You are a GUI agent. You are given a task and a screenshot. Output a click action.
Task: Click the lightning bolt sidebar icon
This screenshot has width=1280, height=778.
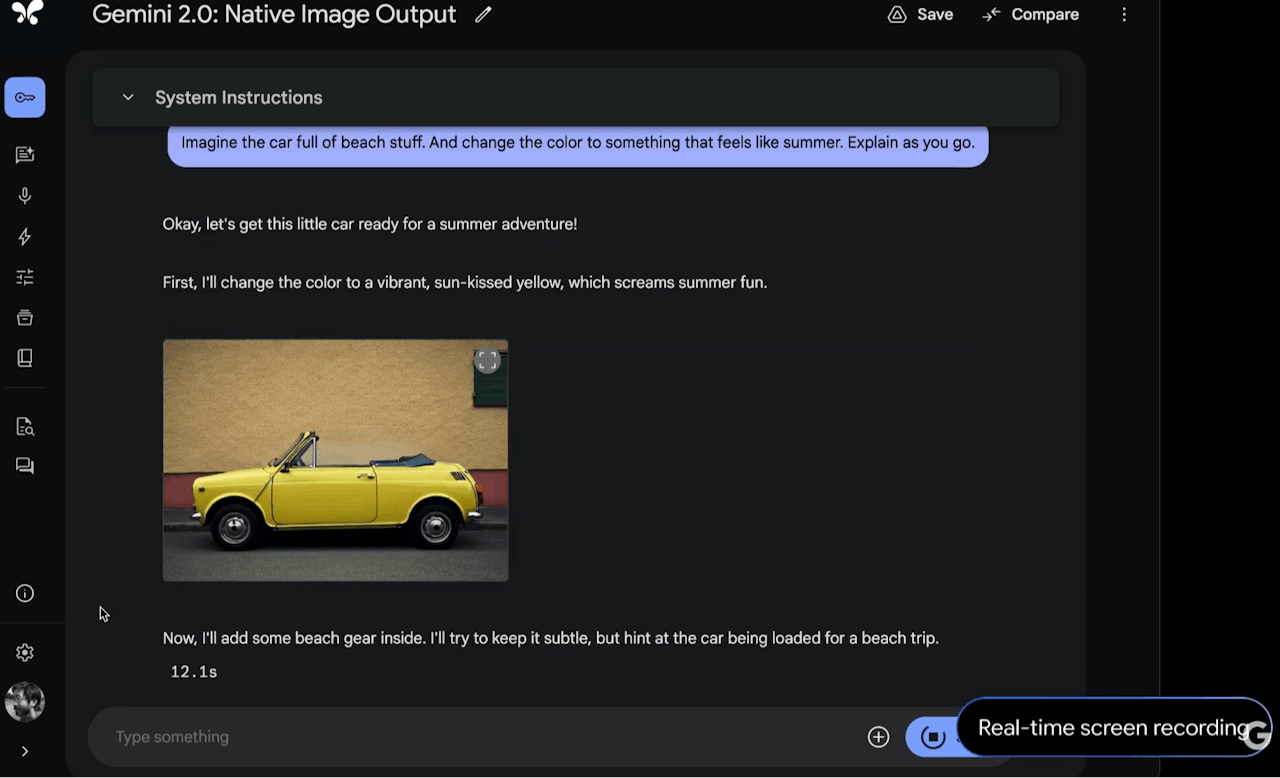pos(25,237)
